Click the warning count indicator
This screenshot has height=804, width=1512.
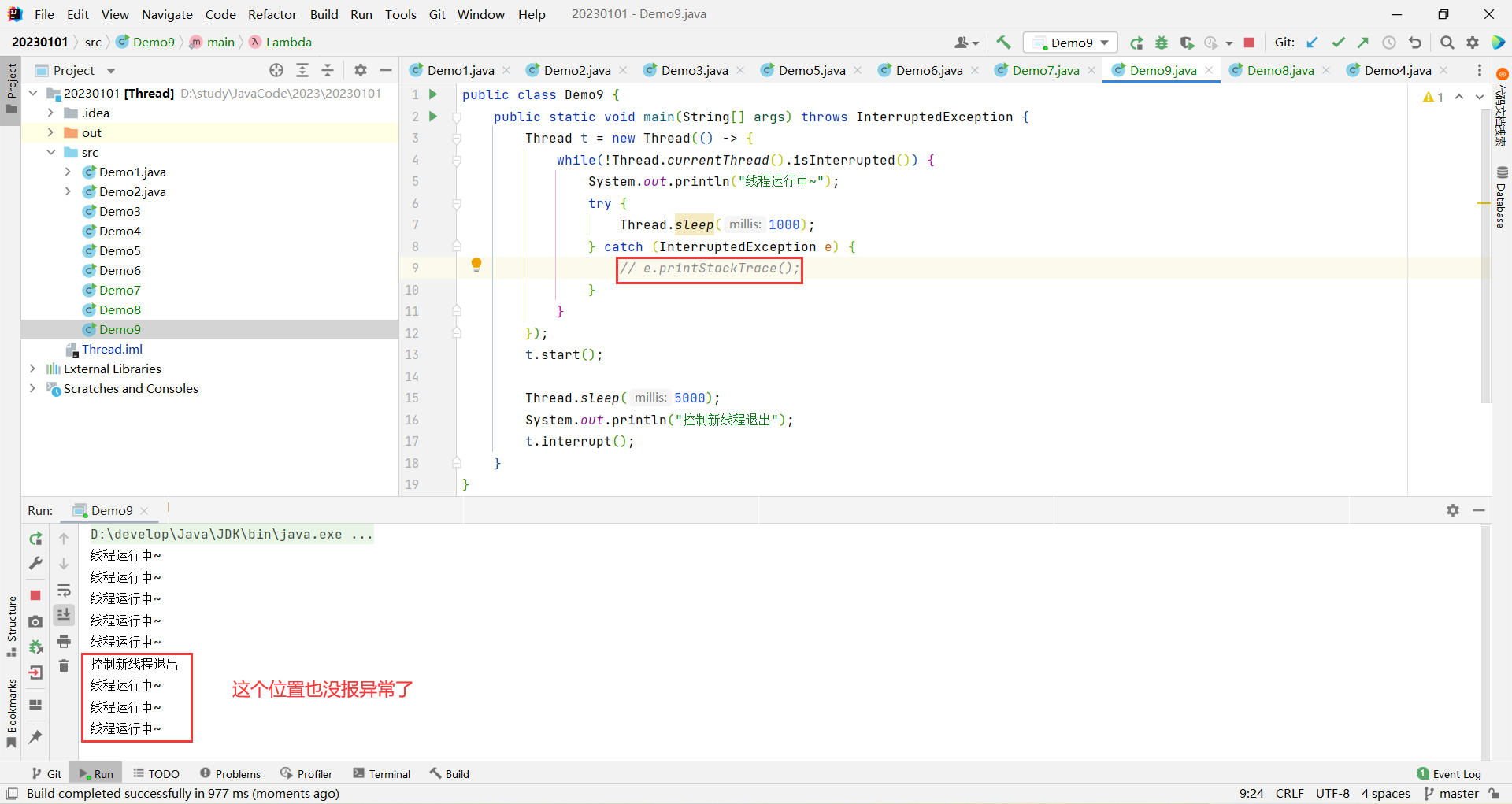(x=1433, y=97)
